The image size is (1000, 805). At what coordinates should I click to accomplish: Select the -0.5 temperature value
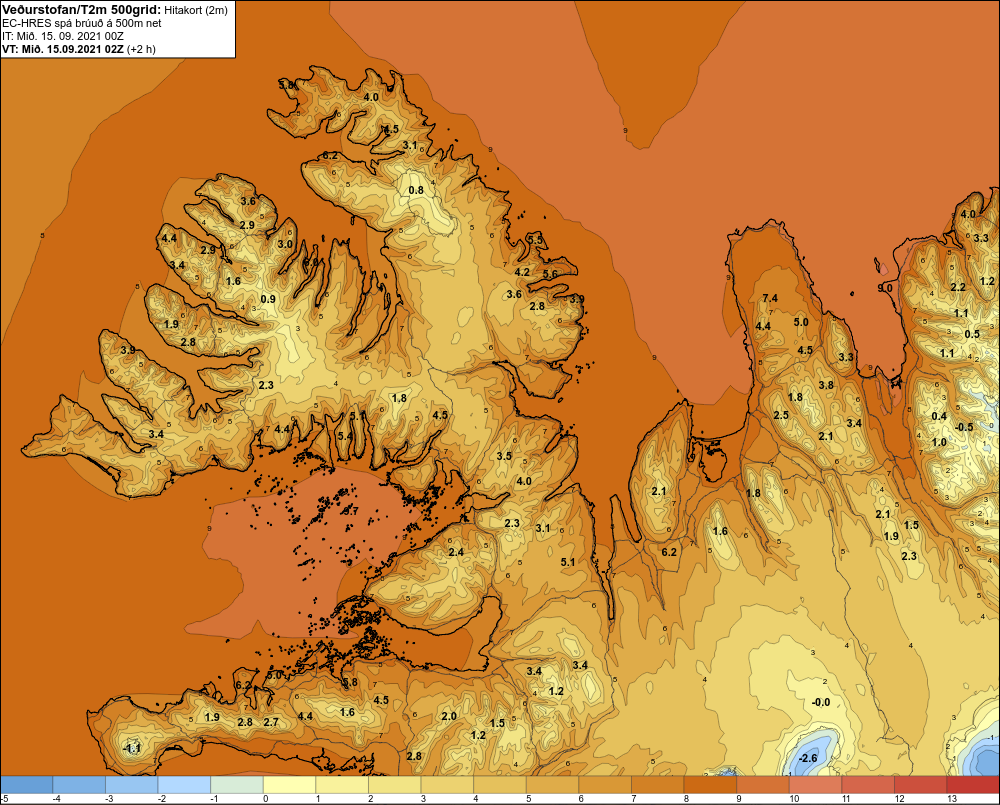(964, 427)
